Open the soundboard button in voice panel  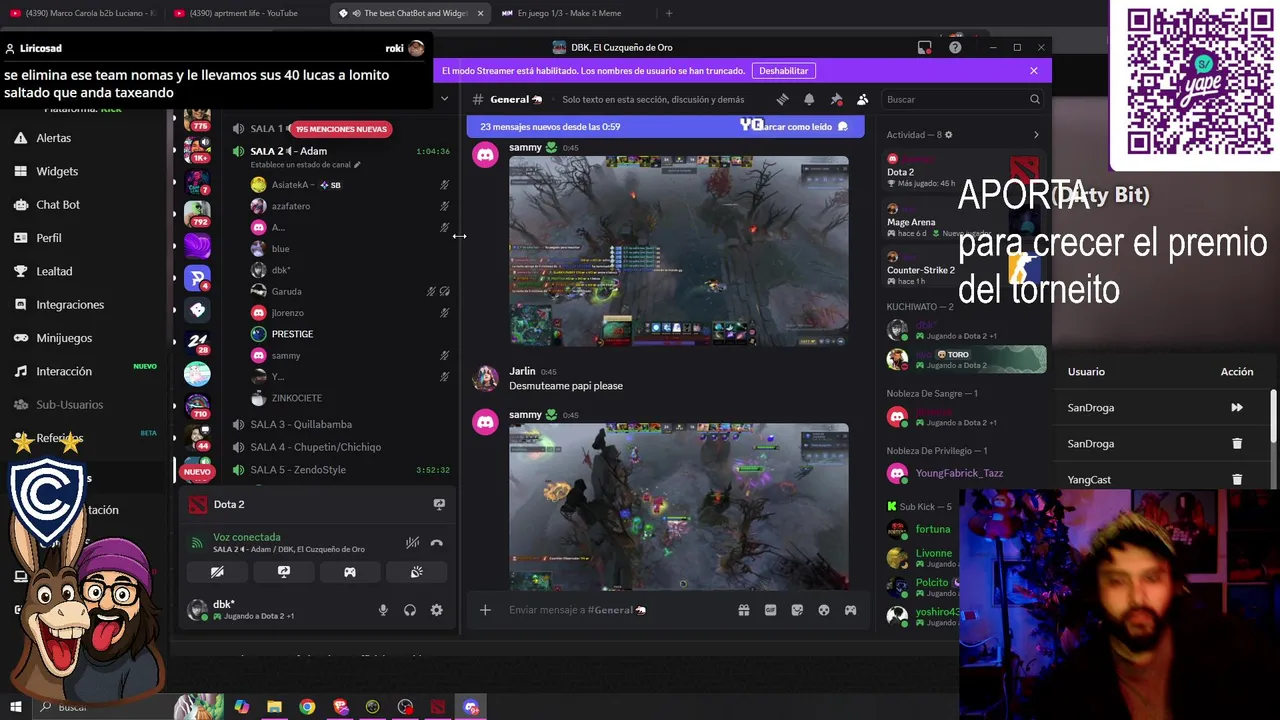[x=417, y=572]
